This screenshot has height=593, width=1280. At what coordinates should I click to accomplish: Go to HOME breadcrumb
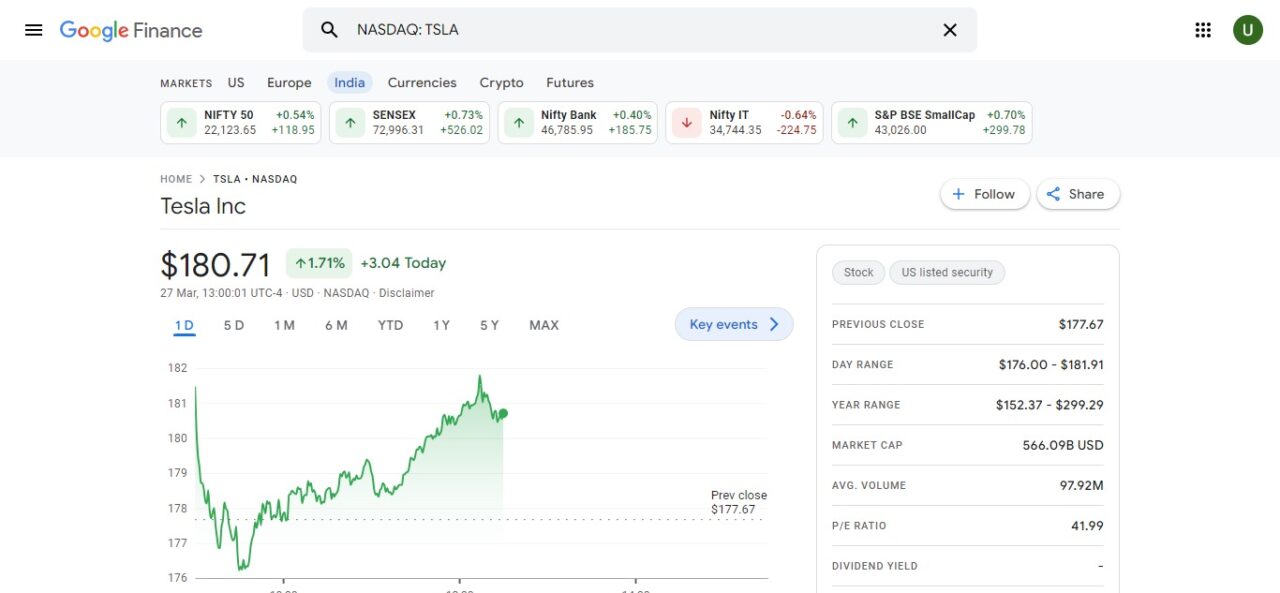click(x=176, y=179)
